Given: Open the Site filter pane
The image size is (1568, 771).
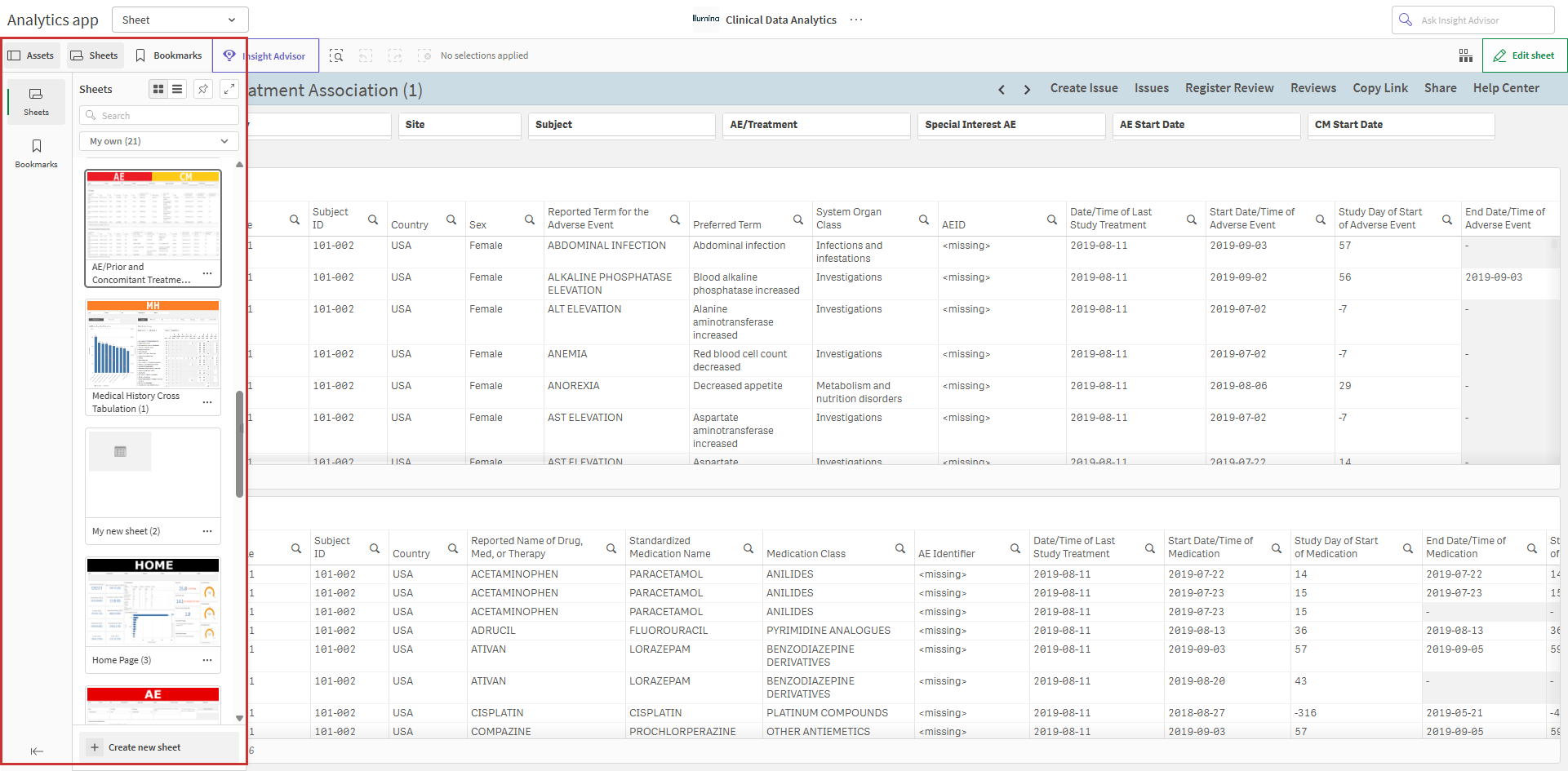Looking at the screenshot, I should point(460,125).
